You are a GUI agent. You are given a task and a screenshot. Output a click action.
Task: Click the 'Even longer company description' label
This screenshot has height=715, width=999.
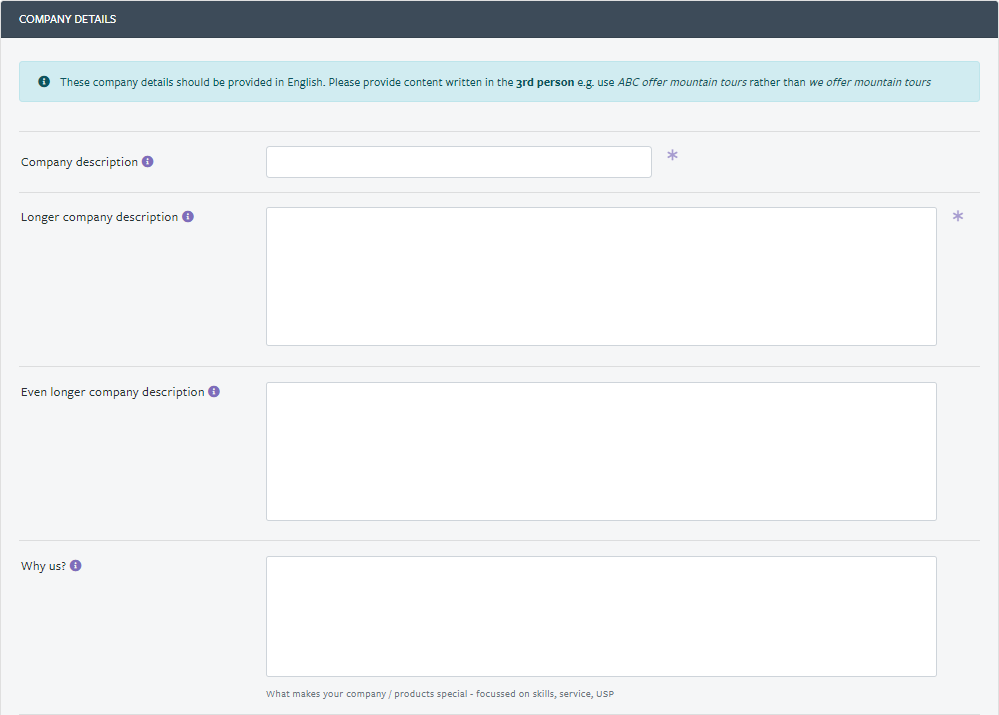(x=113, y=392)
